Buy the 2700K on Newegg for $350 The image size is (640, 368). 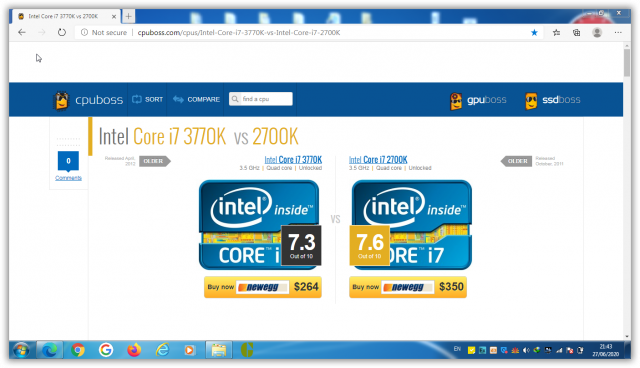click(408, 287)
